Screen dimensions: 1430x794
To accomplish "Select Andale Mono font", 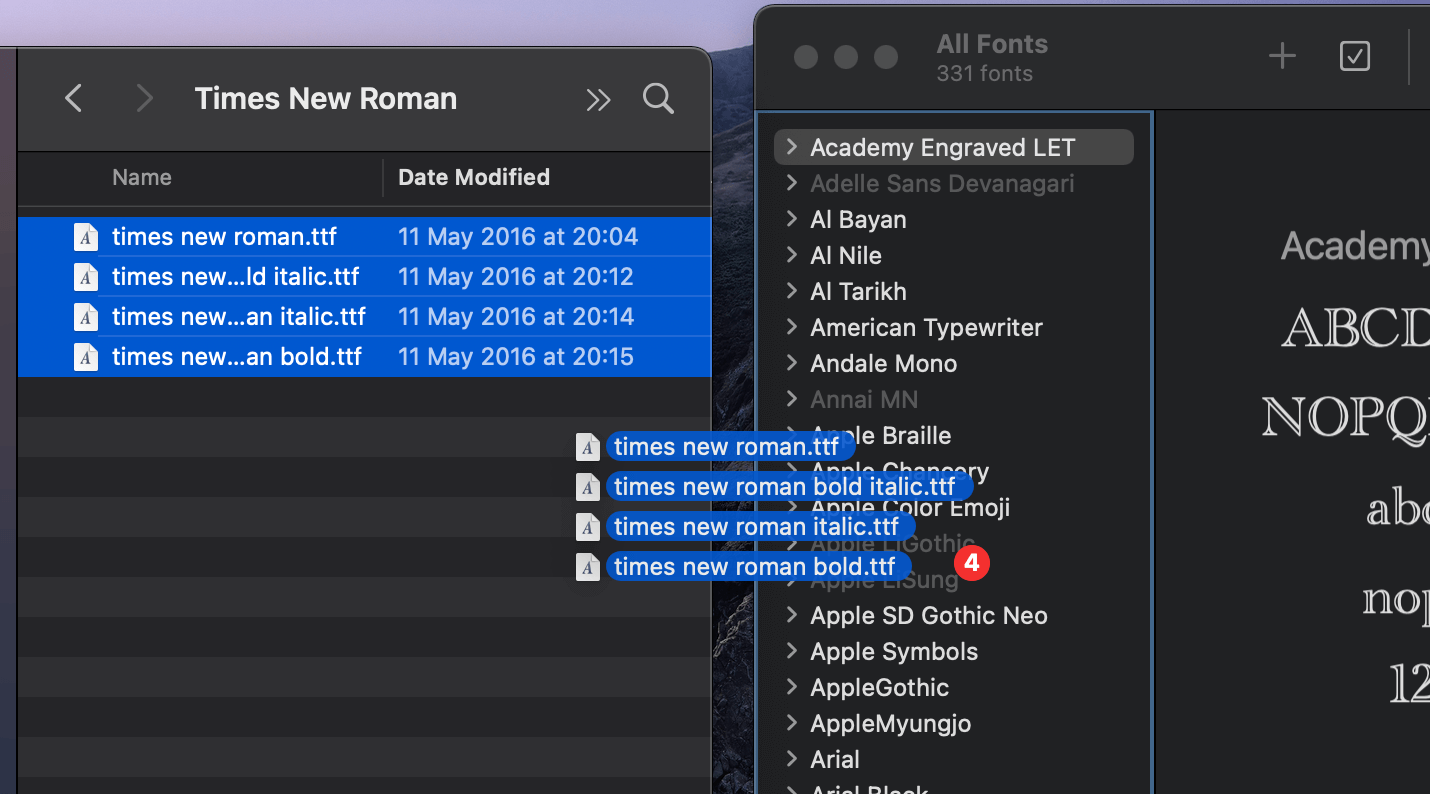I will click(884, 363).
